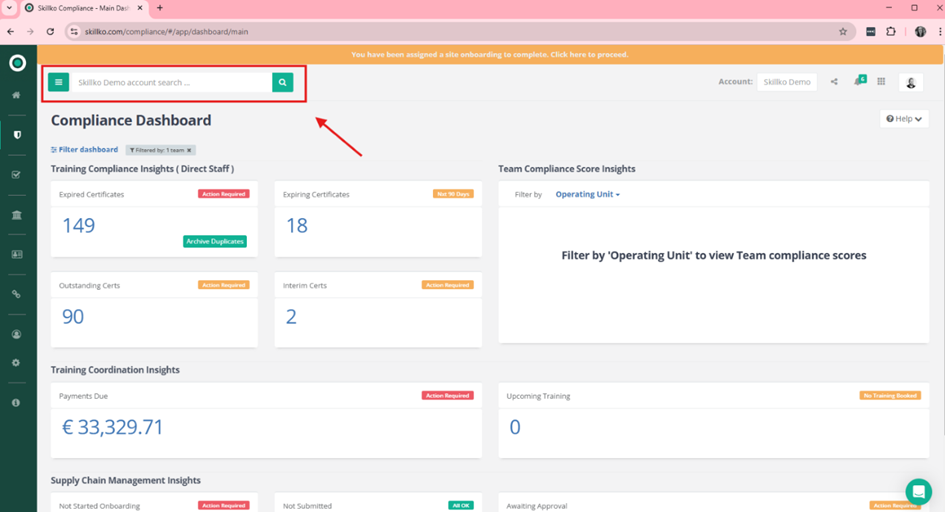This screenshot has width=945, height=512.
Task: Open the settings gear in the sidebar
Action: click(16, 363)
